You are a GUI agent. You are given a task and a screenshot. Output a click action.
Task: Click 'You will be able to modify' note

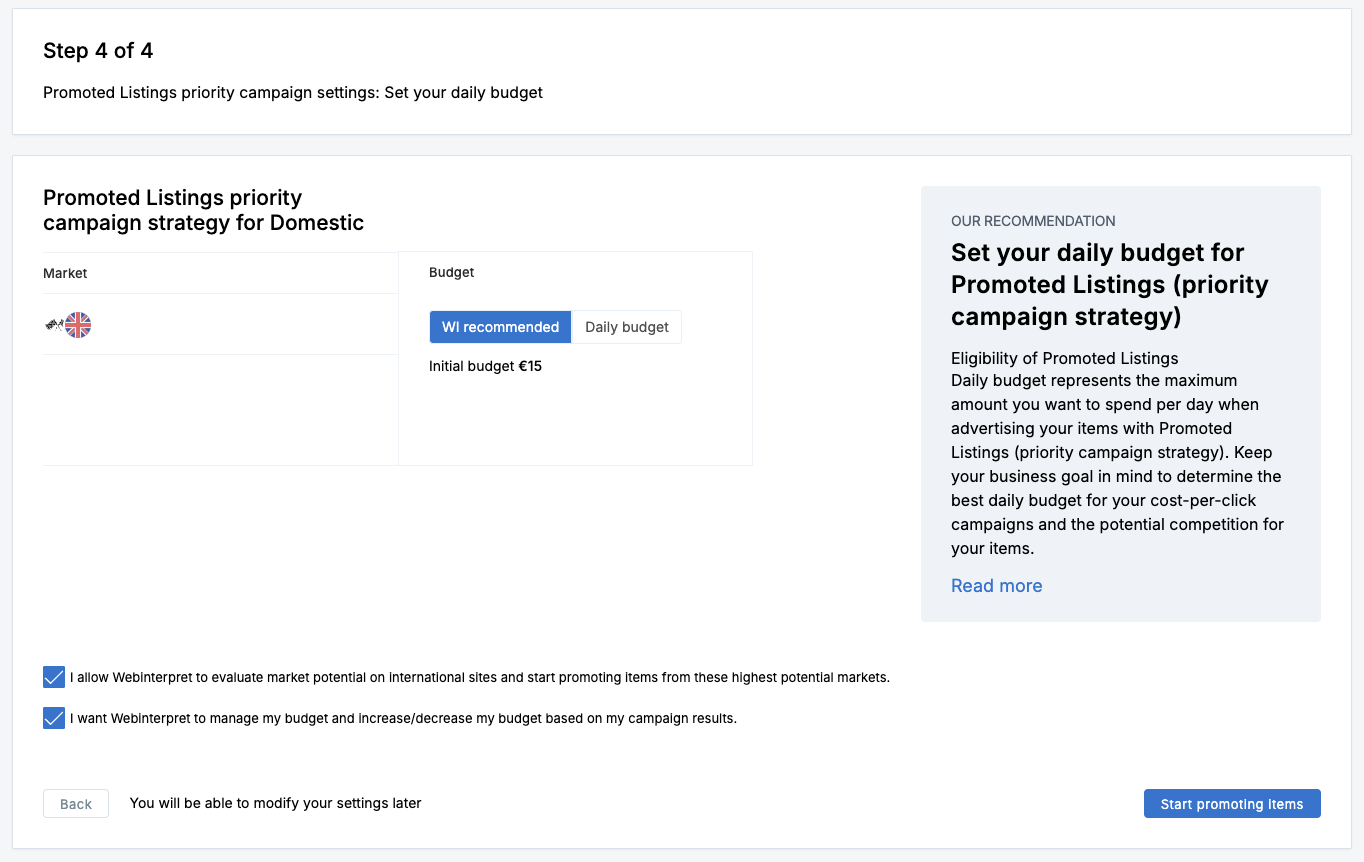tap(276, 803)
